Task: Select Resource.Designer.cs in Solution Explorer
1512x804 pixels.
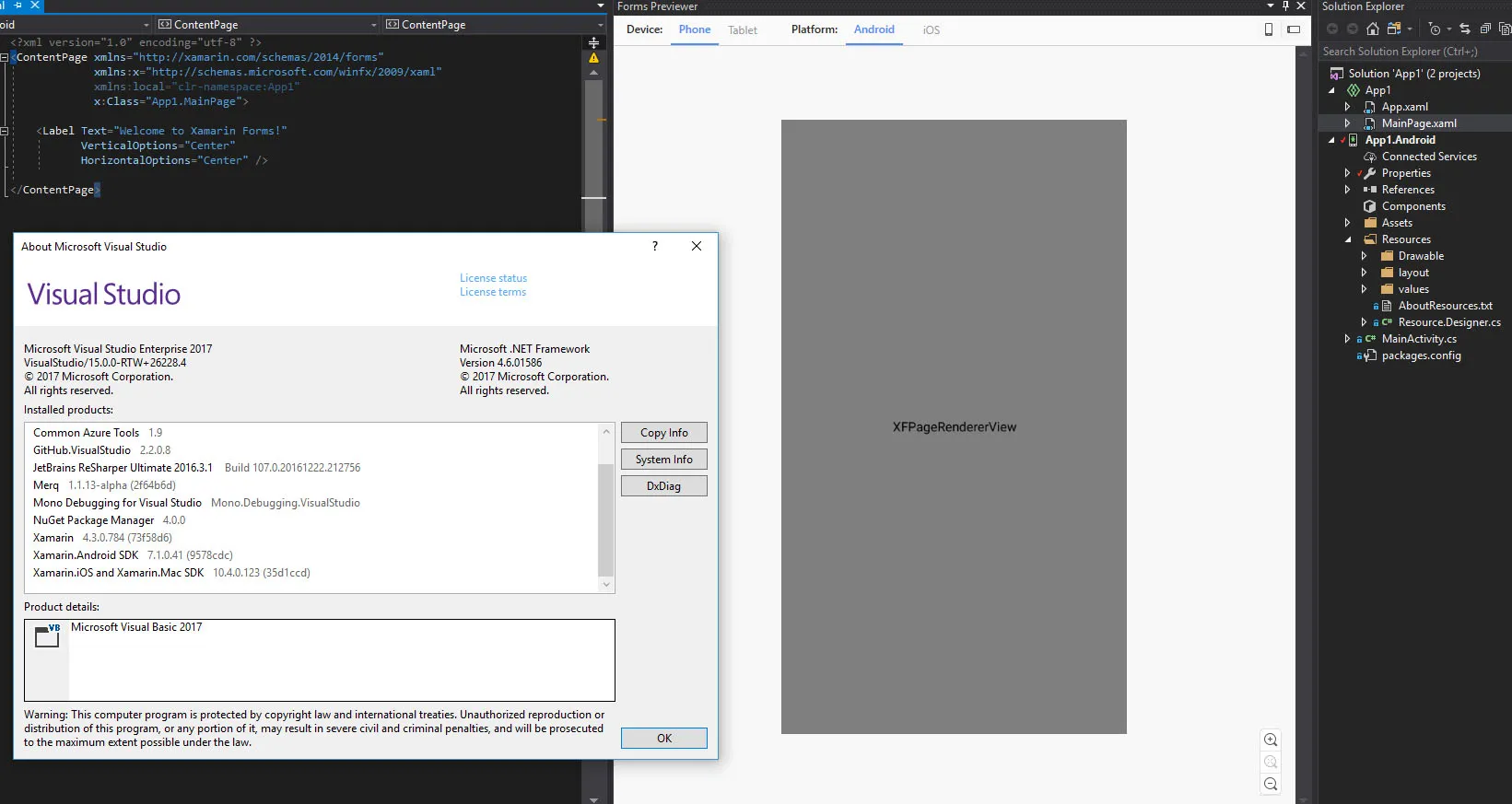Action: 1449,322
